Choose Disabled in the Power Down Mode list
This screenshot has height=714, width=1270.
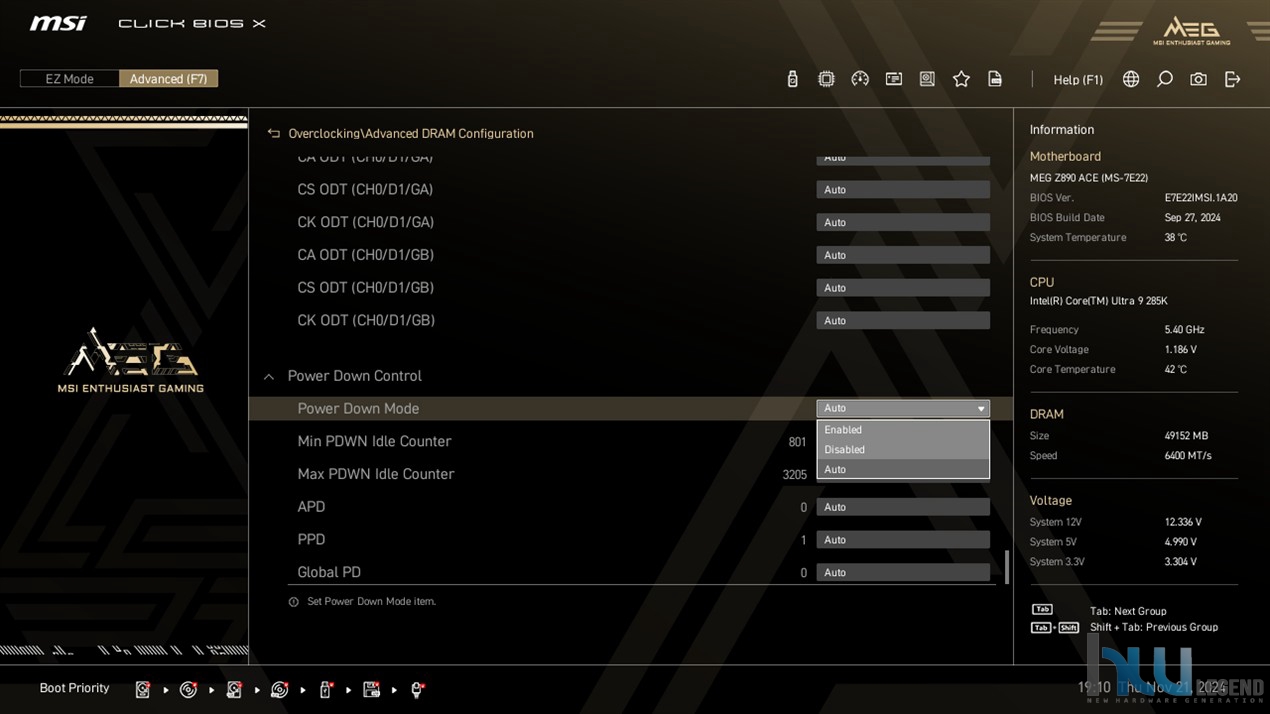(x=903, y=450)
